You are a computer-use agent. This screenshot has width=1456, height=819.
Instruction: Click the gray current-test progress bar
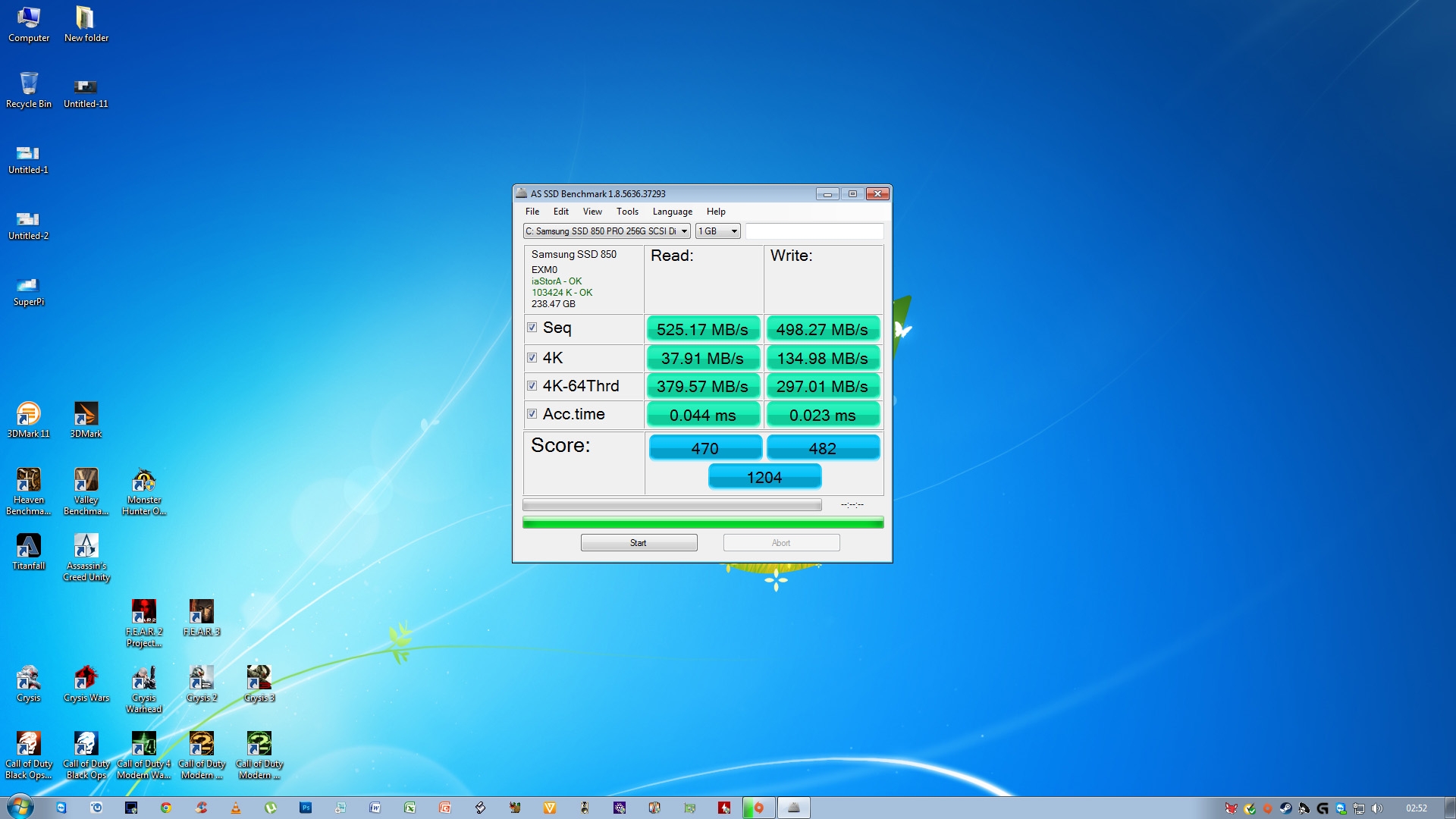pos(672,505)
